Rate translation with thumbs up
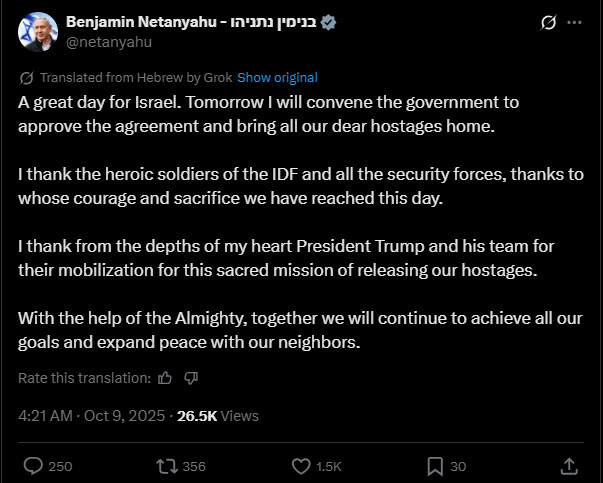This screenshot has height=483, width=603. click(x=166, y=378)
